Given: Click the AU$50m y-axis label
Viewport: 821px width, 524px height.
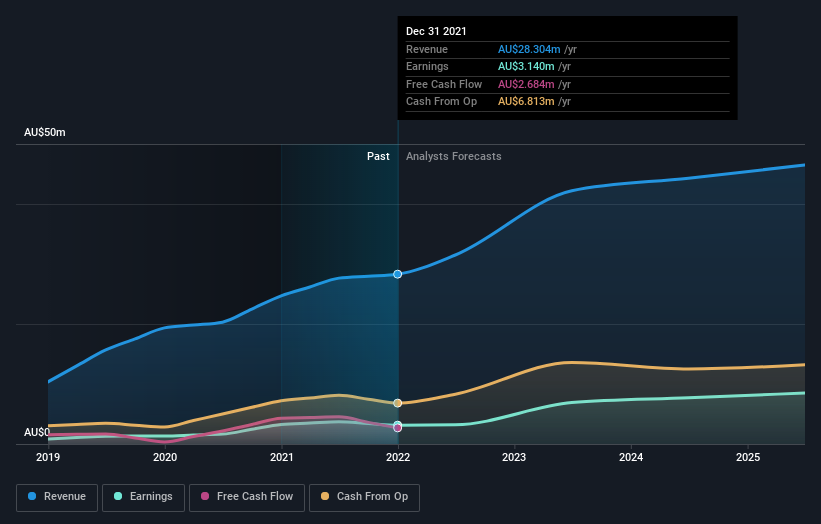Looking at the screenshot, I should pos(45,132).
